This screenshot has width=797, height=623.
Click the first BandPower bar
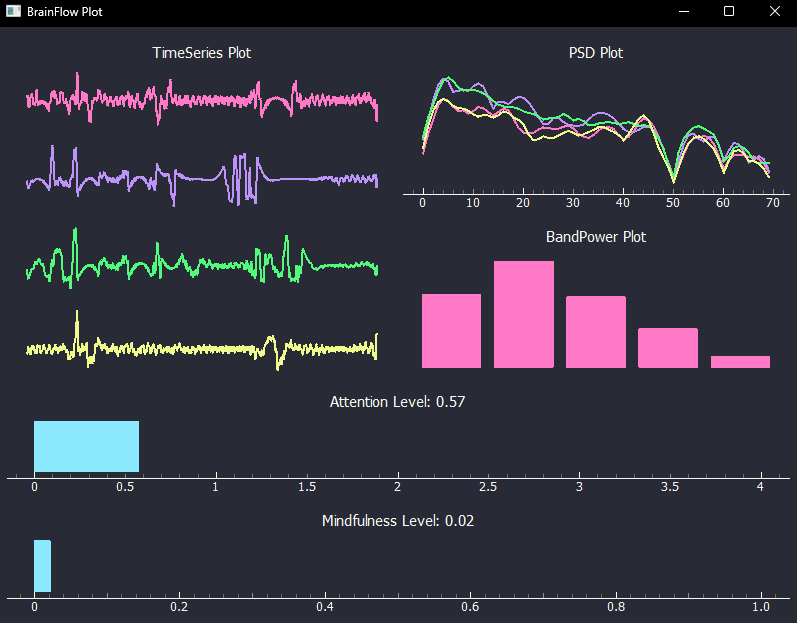451,331
